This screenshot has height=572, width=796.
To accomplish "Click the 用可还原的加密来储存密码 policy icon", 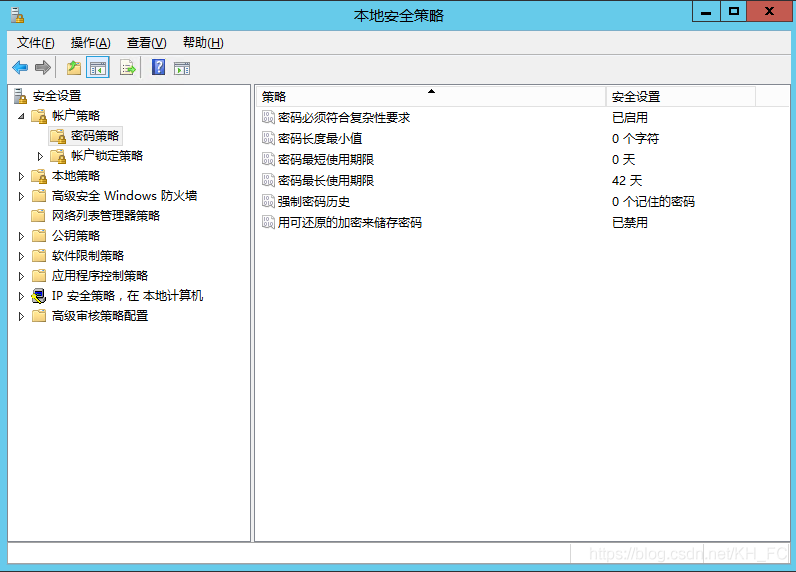I will coord(268,222).
